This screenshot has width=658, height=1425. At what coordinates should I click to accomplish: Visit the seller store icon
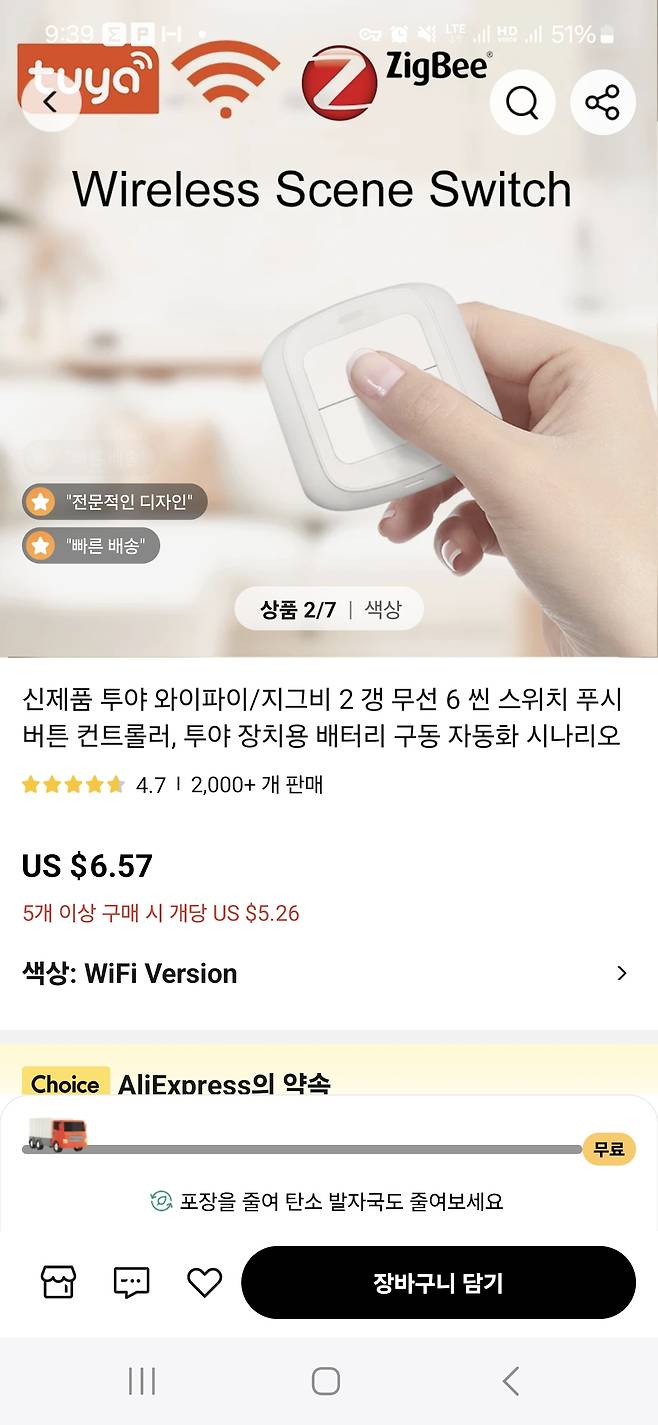tap(58, 1282)
